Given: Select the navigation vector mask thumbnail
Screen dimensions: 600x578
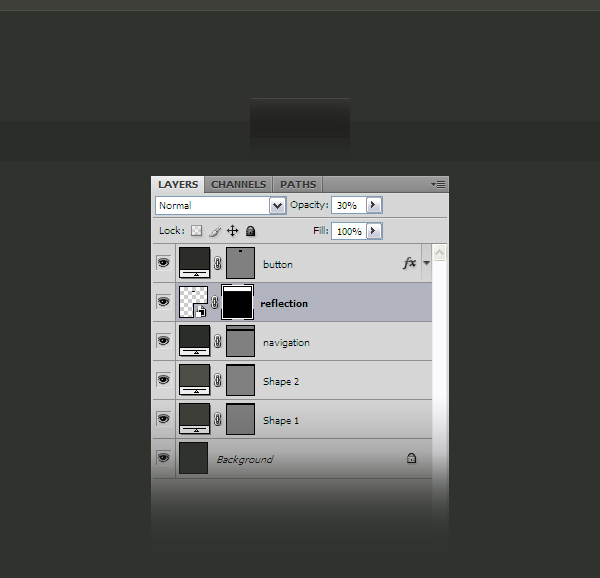Looking at the screenshot, I should click(240, 341).
